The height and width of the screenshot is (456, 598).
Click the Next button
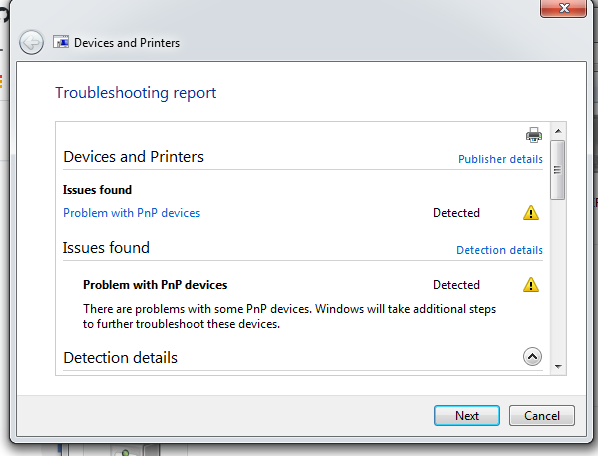(x=467, y=416)
